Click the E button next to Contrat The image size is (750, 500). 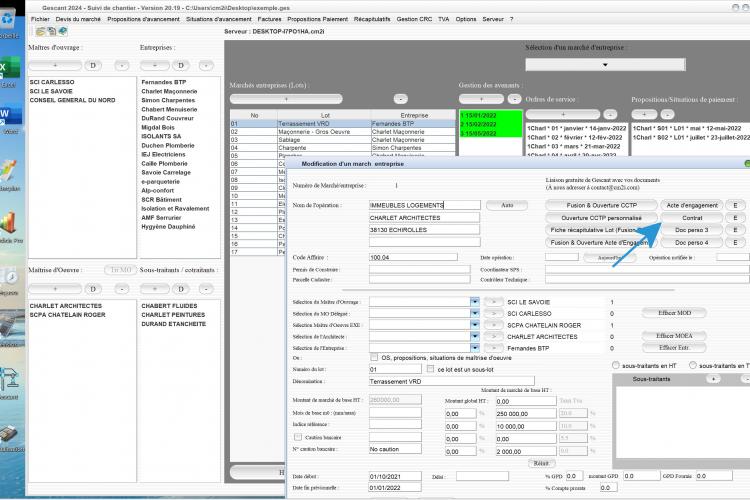735,218
